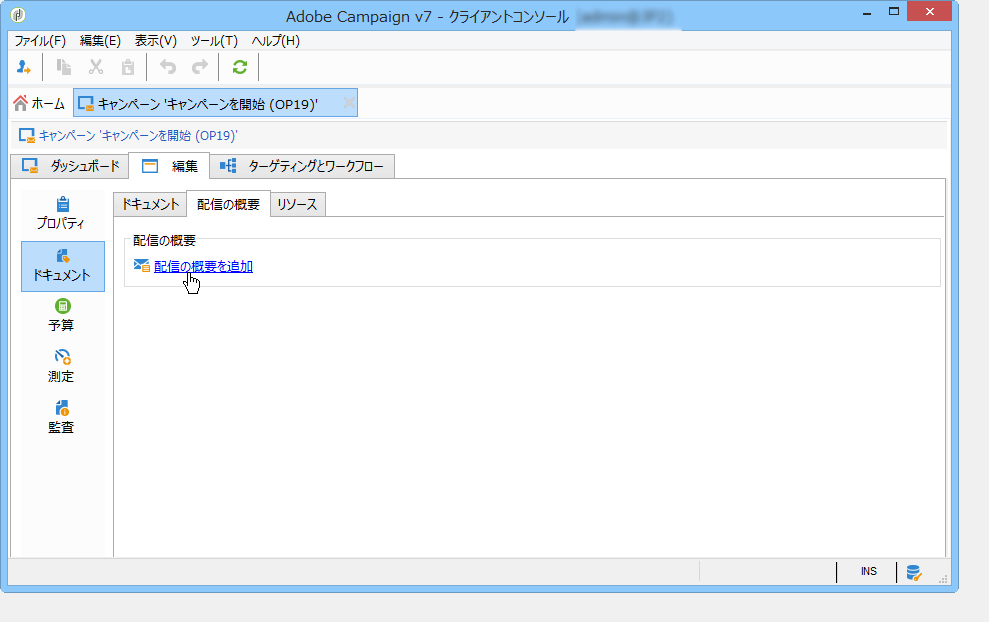Close the Adobe Campaign window
This screenshot has height=622, width=989.
[929, 12]
